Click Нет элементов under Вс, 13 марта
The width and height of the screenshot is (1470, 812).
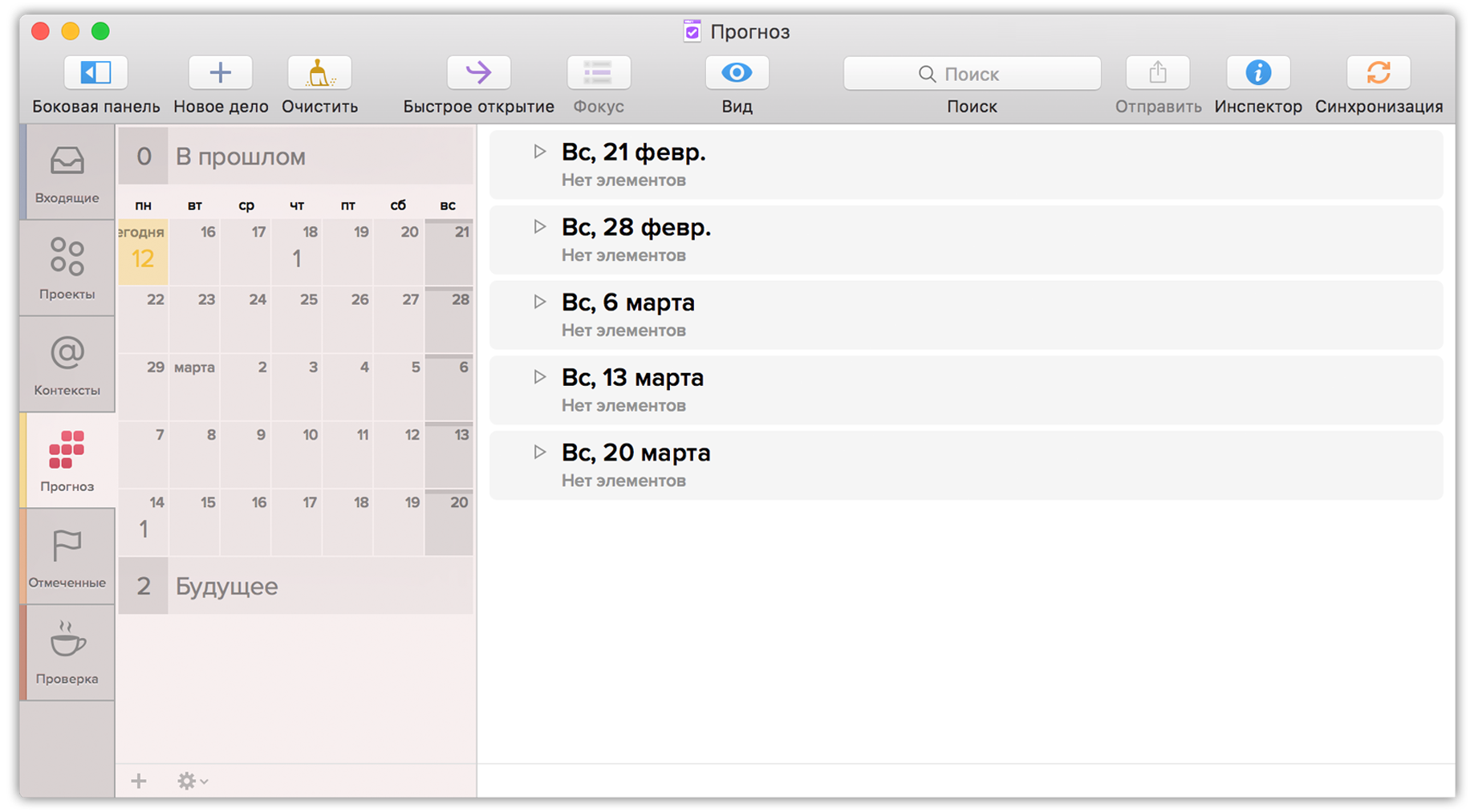tap(623, 405)
